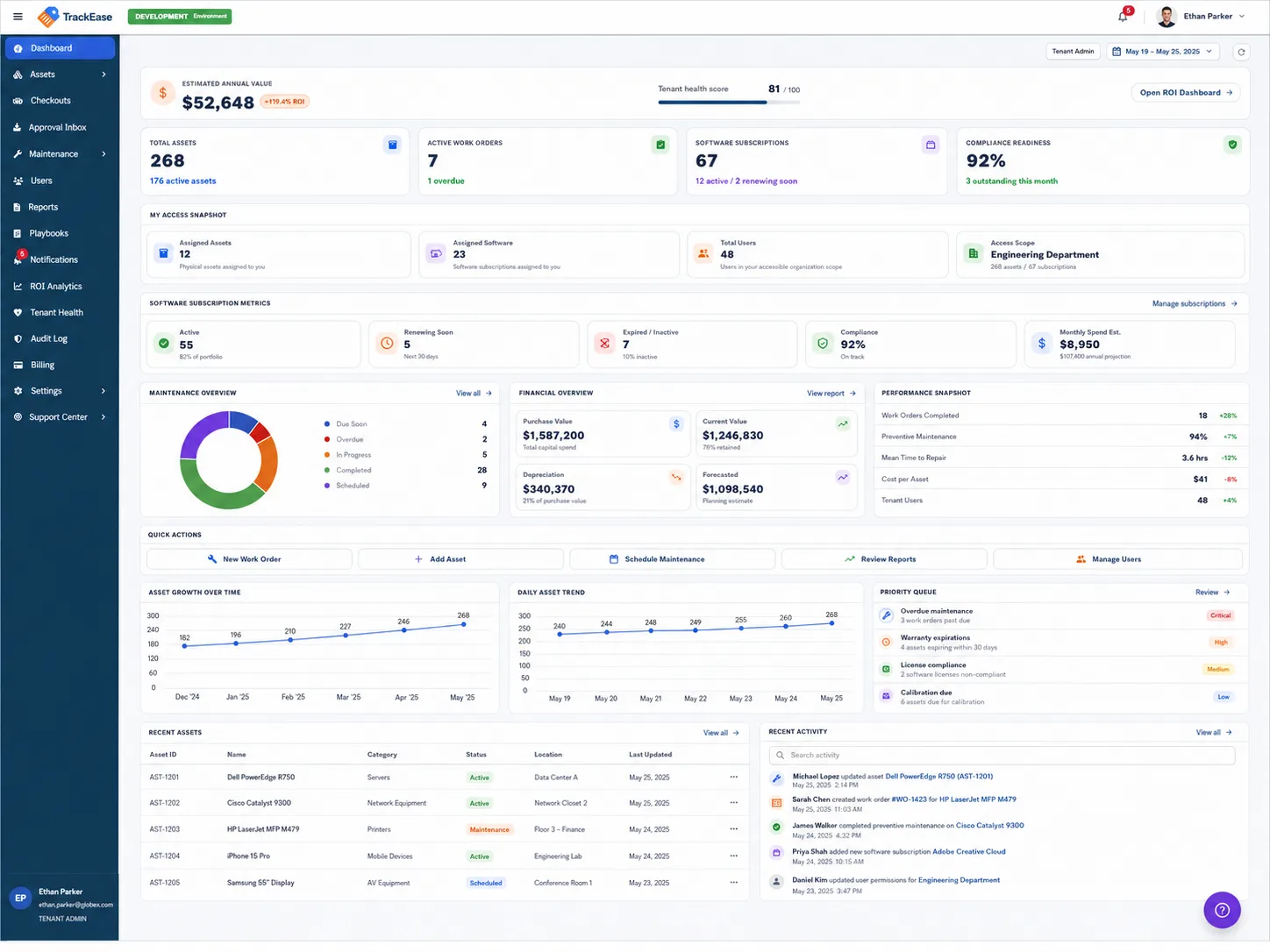Click the May '25 data point labeled 268
The image size is (1270, 952).
pyautogui.click(x=463, y=624)
